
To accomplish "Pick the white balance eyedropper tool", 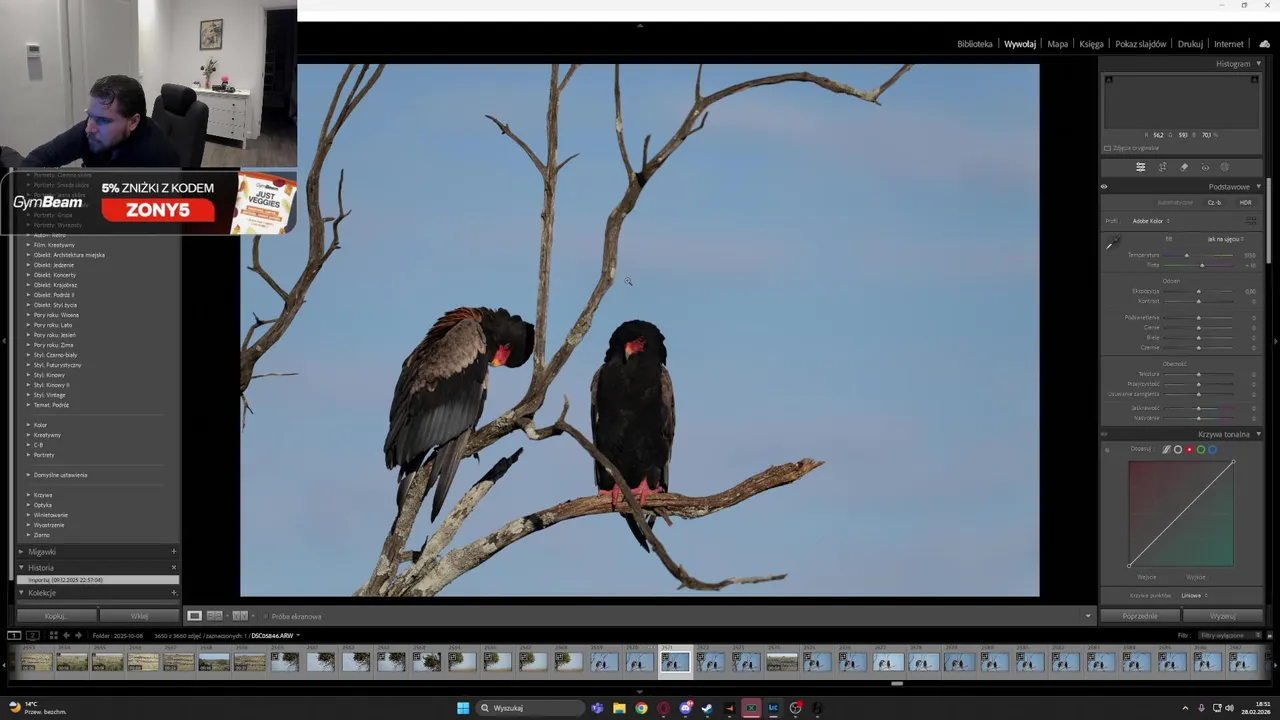I will 1112,243.
